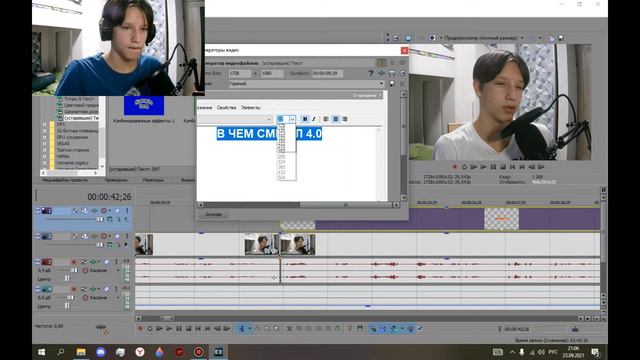Open the edit tool options arrow

(x=249, y=329)
